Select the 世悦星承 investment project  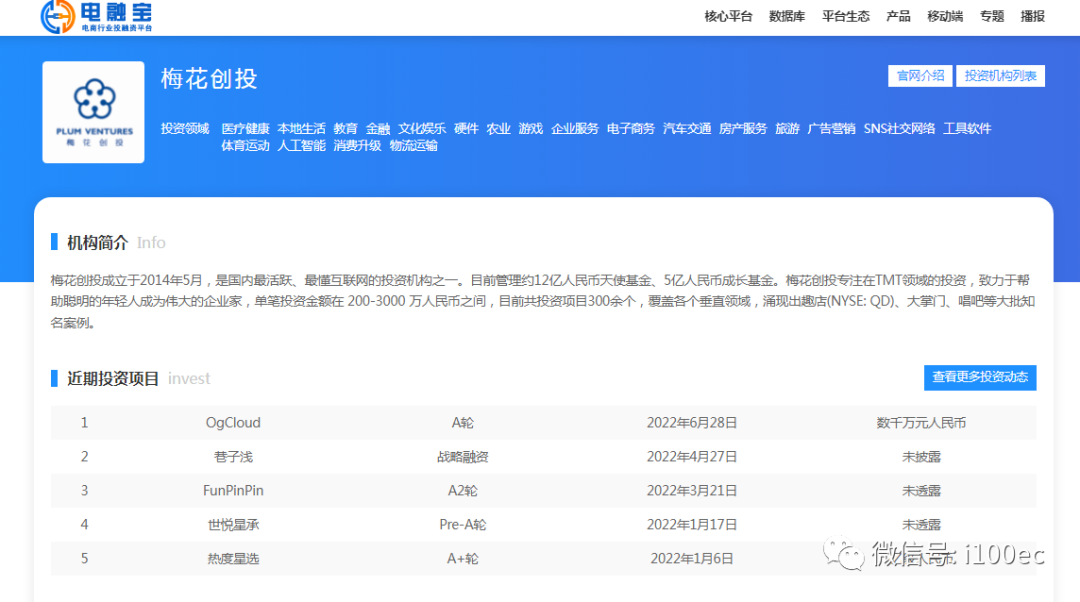point(233,525)
